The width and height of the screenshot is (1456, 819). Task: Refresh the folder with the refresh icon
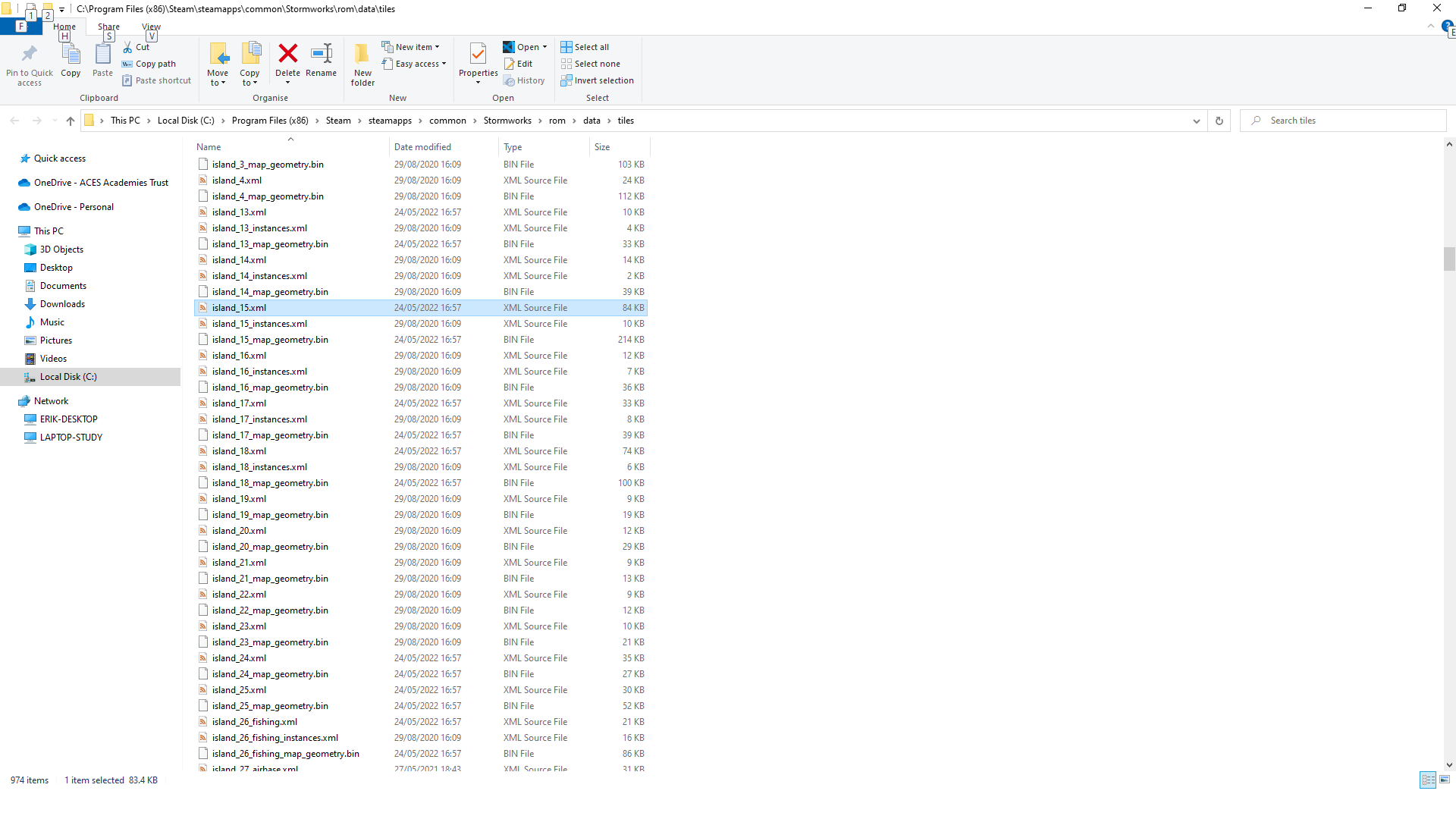click(1219, 121)
